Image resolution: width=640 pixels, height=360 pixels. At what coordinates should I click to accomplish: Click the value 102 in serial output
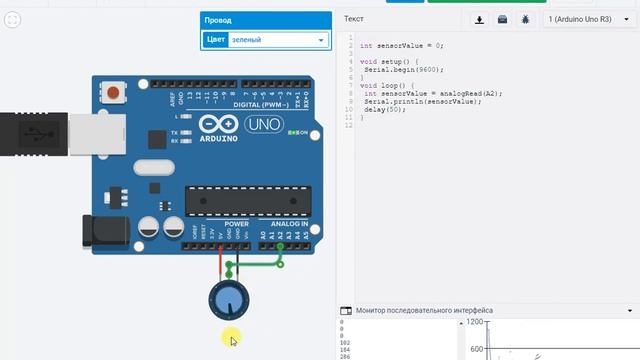(x=345, y=343)
